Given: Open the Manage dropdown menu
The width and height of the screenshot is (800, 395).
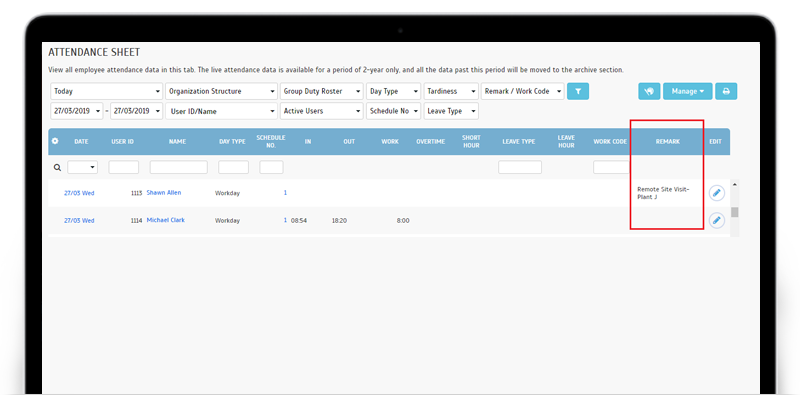Looking at the screenshot, I should coord(688,91).
